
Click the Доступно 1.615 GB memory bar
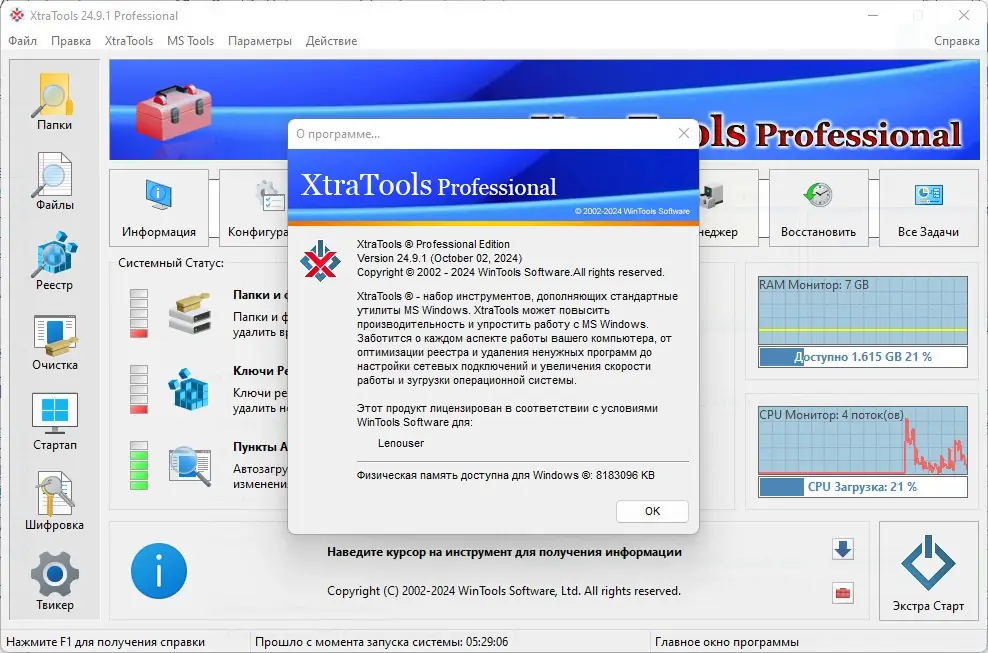click(863, 357)
